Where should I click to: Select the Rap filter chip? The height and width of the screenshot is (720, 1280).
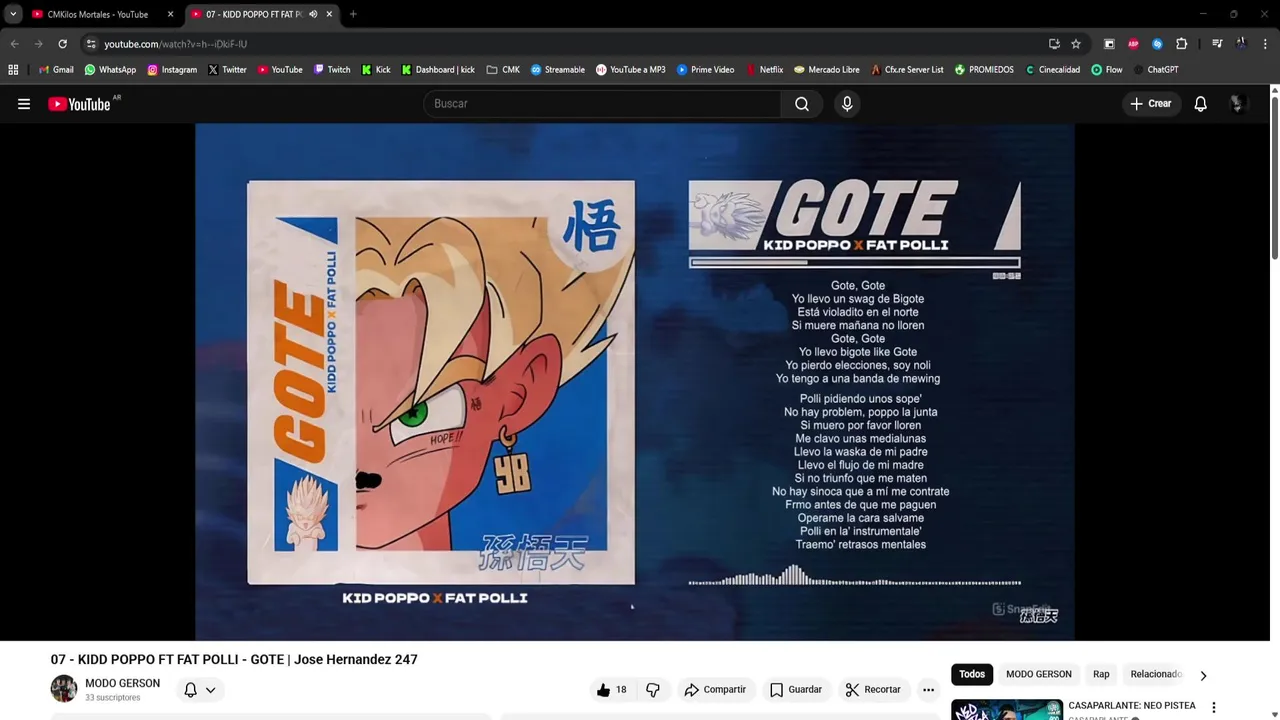tap(1101, 675)
